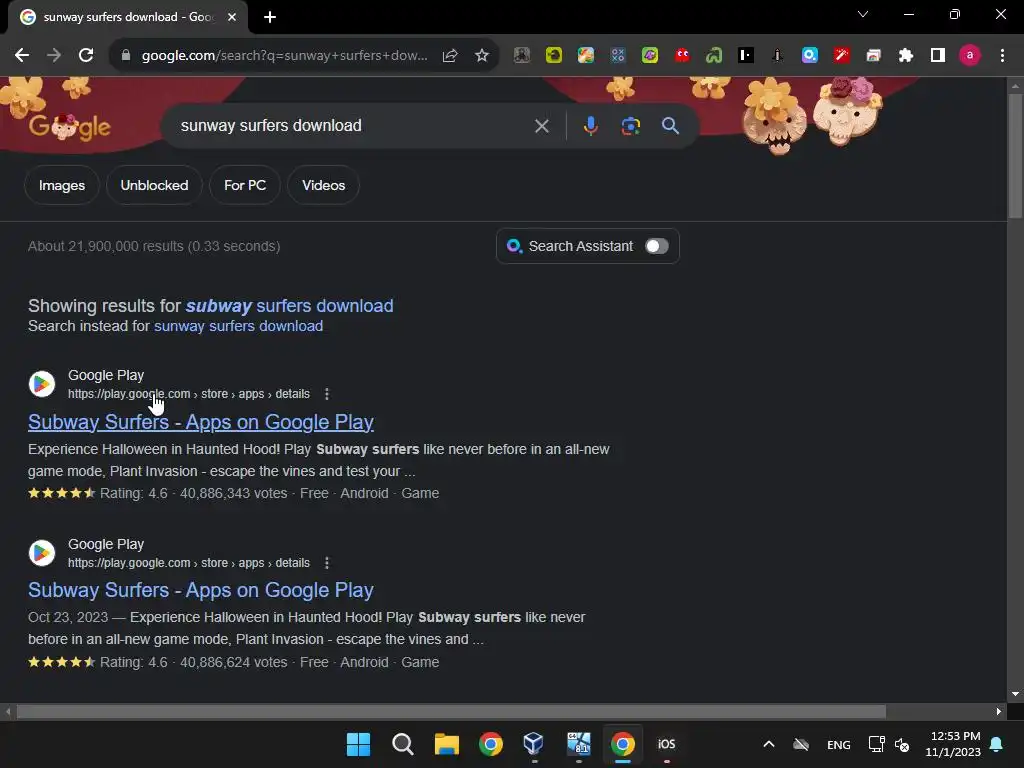Open Chrome's three-dot menu
This screenshot has height=768, width=1024.
(x=1002, y=56)
